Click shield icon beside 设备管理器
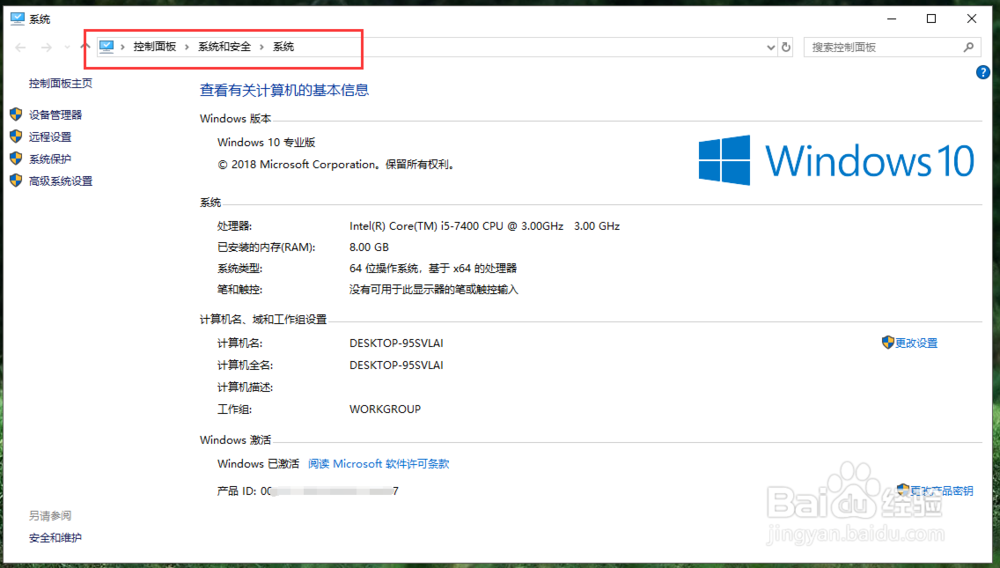Viewport: 1000px width, 568px height. coord(16,114)
